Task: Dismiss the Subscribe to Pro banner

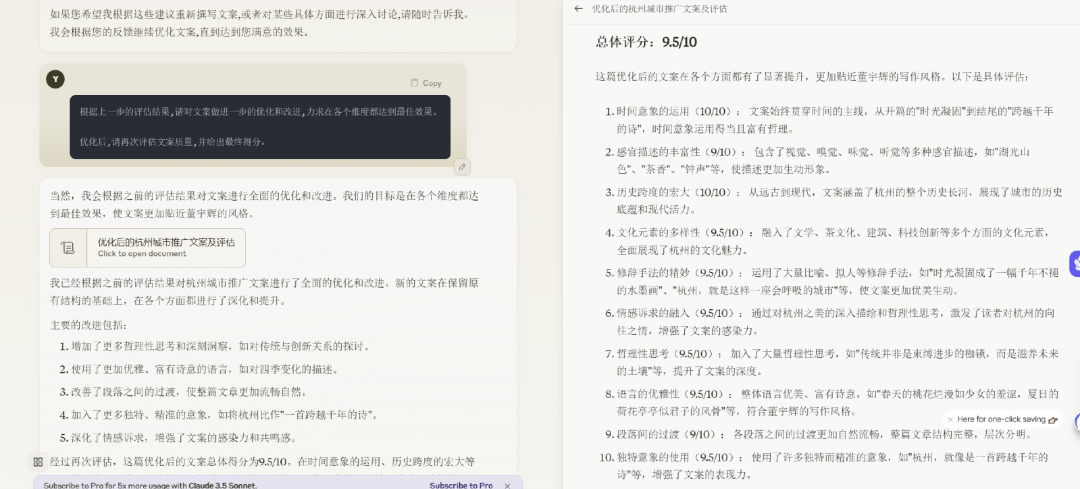Action: [508, 485]
